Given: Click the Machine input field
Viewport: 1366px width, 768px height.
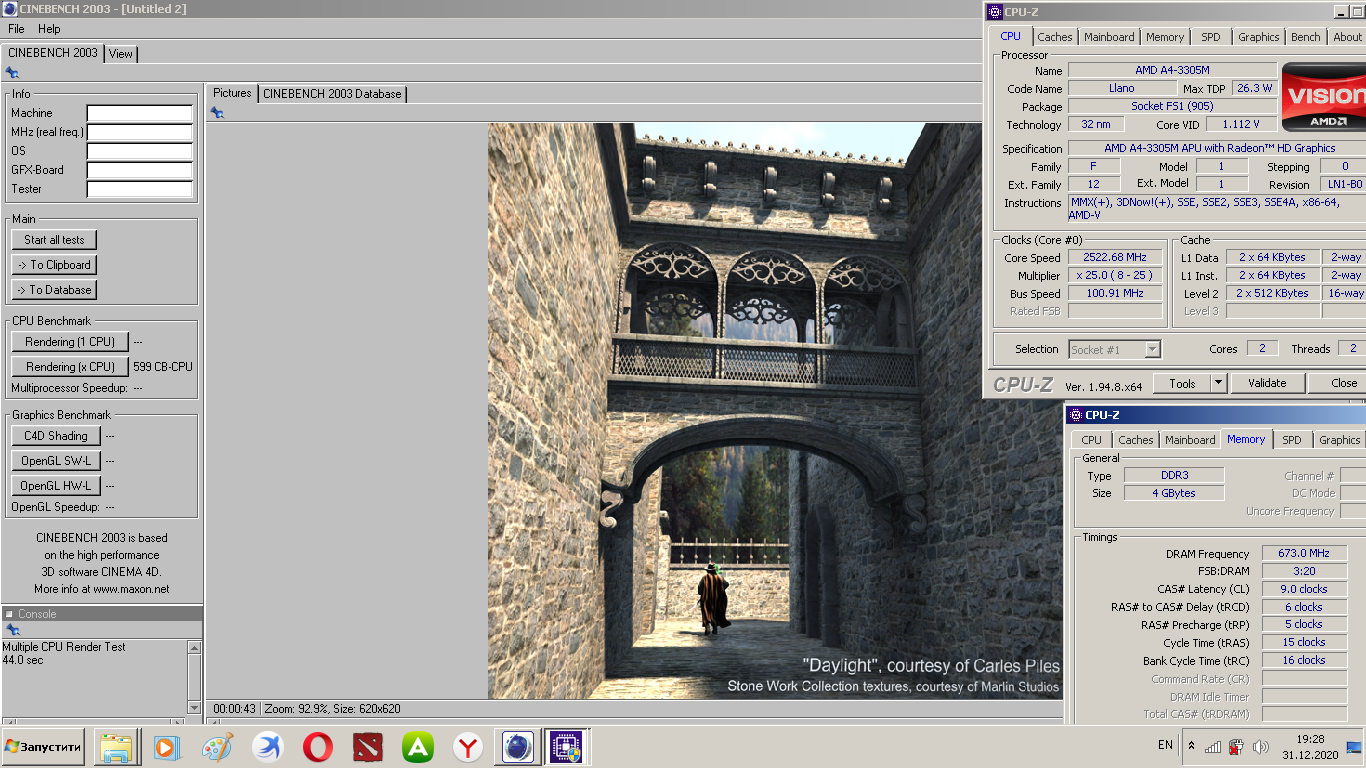Looking at the screenshot, I should 139,113.
